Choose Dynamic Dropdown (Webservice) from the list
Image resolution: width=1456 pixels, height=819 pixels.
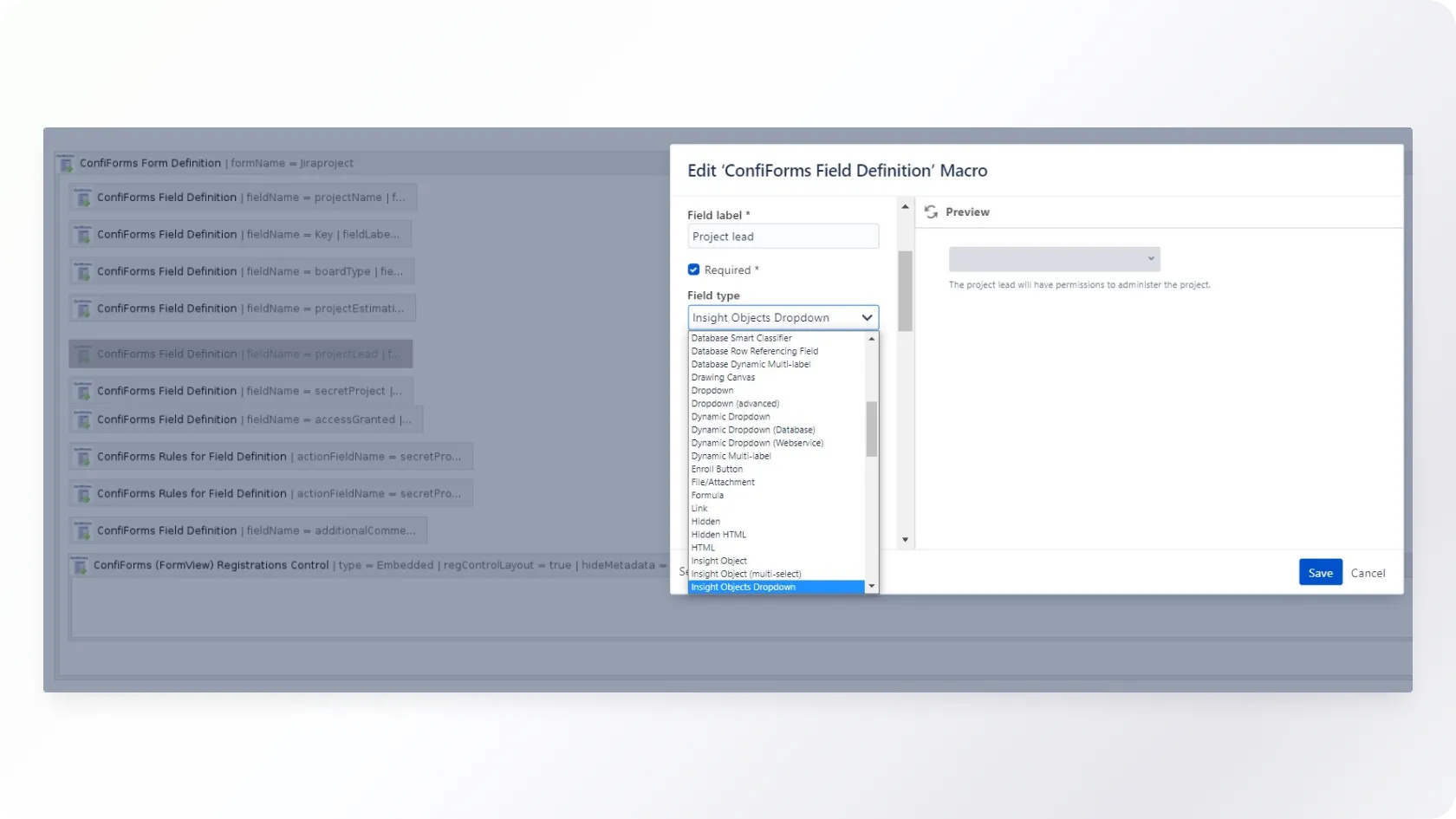757,443
